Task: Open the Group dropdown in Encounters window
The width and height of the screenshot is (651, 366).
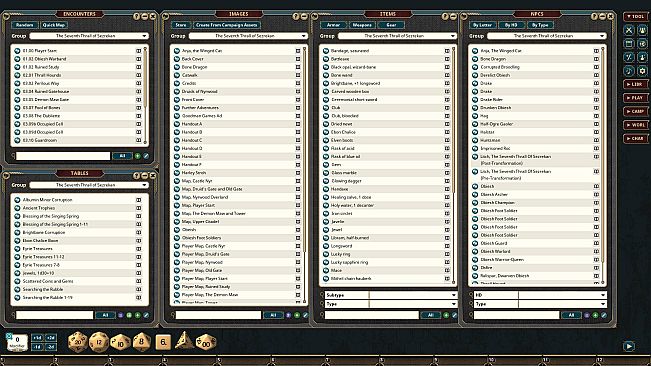Action: [x=89, y=36]
